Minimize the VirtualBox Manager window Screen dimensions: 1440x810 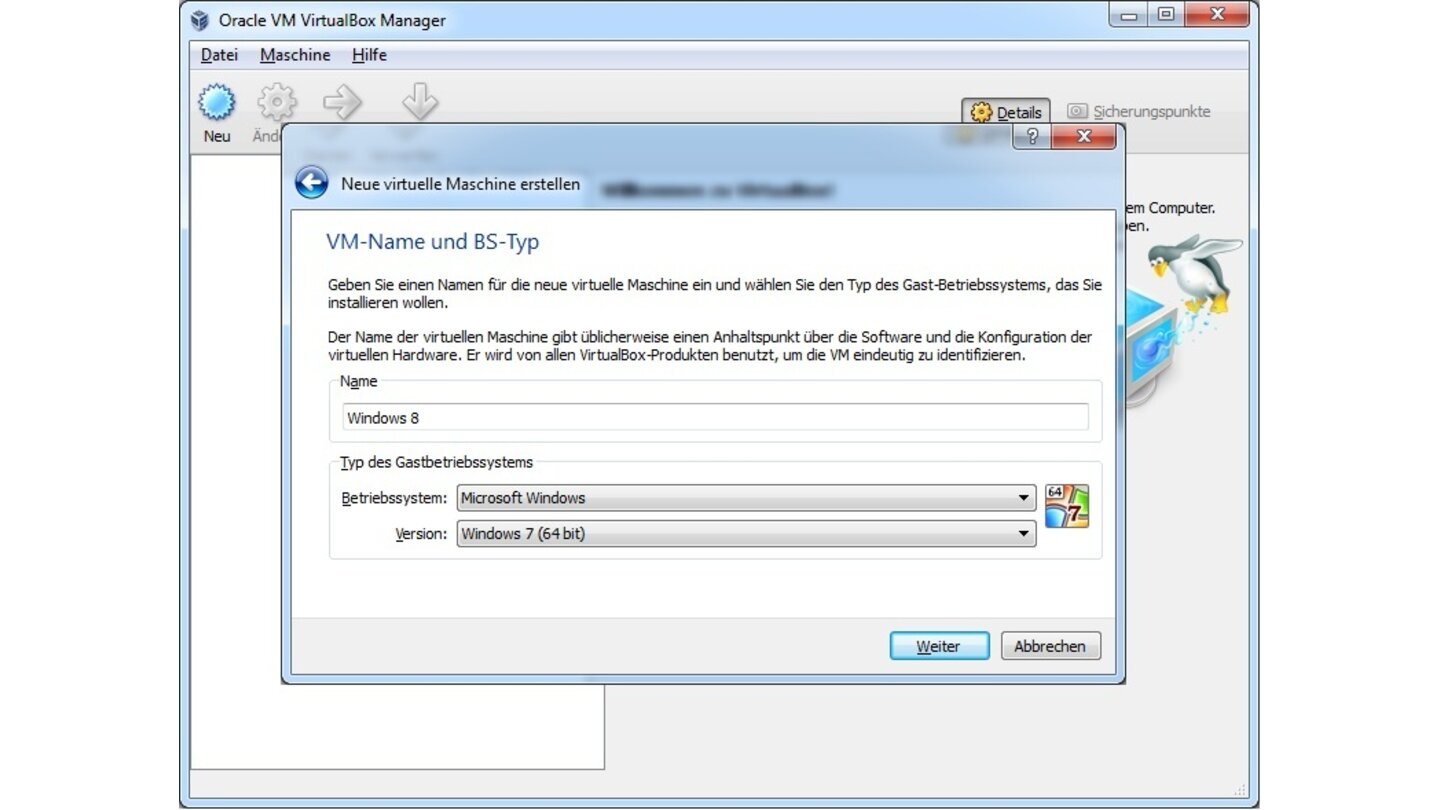pos(1129,14)
